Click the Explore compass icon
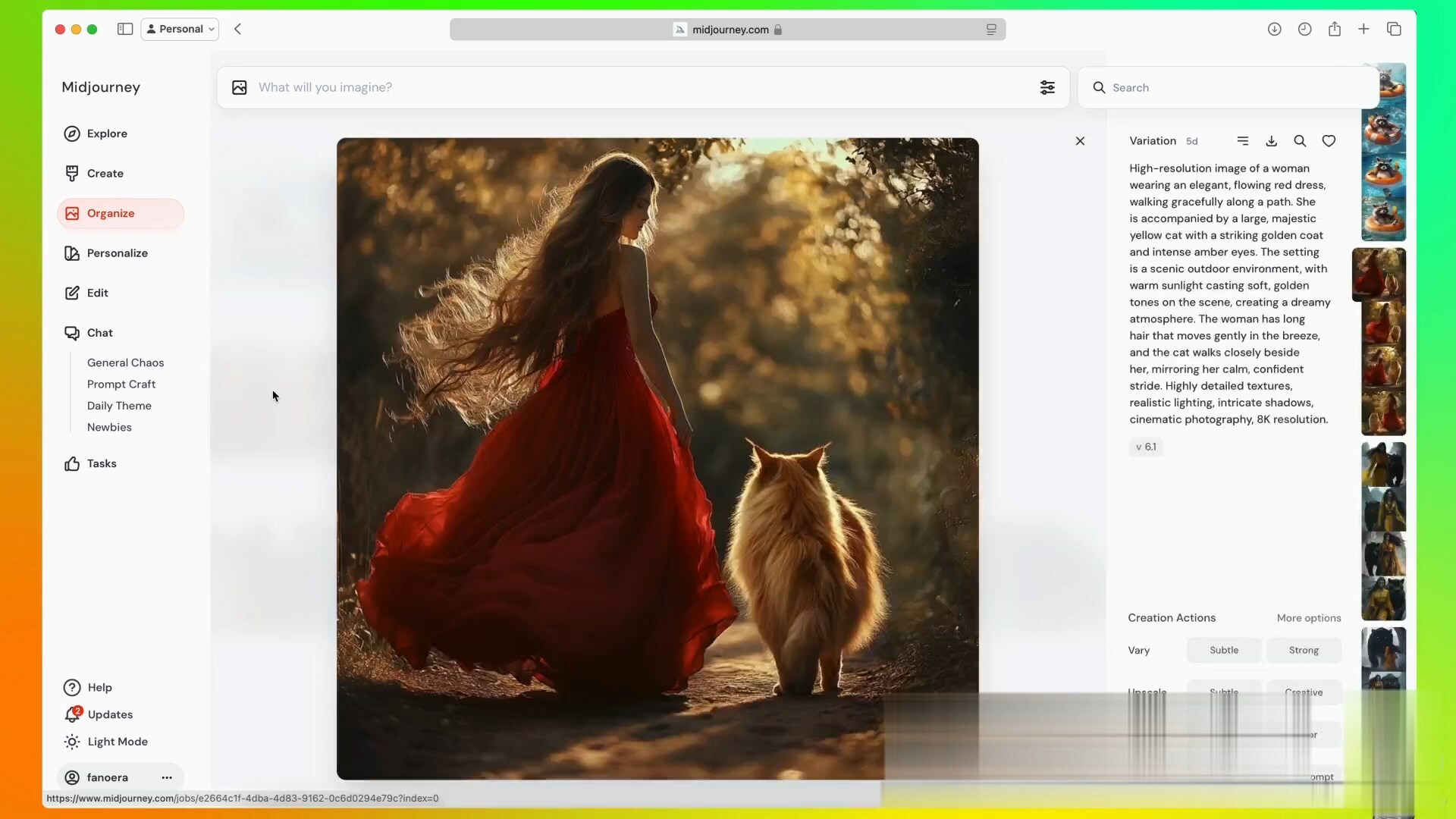 tap(72, 133)
